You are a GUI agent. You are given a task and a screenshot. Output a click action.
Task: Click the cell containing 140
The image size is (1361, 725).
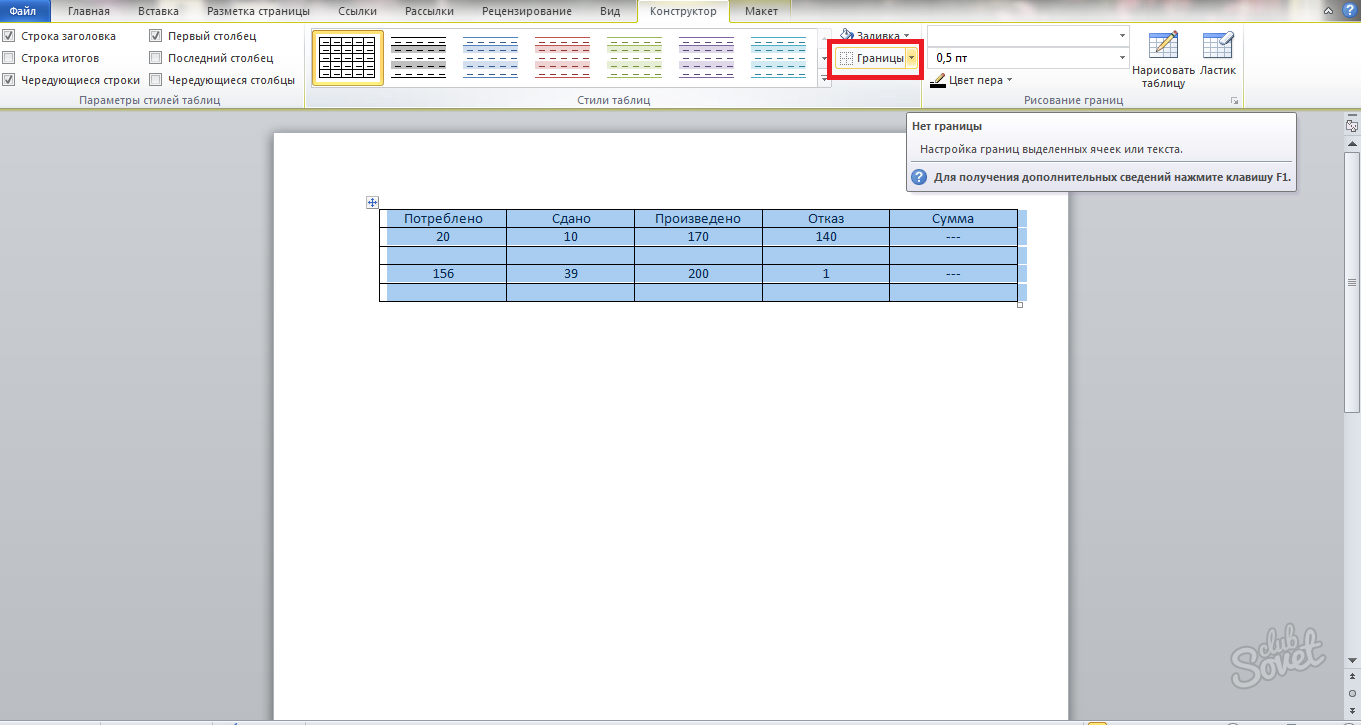point(826,237)
